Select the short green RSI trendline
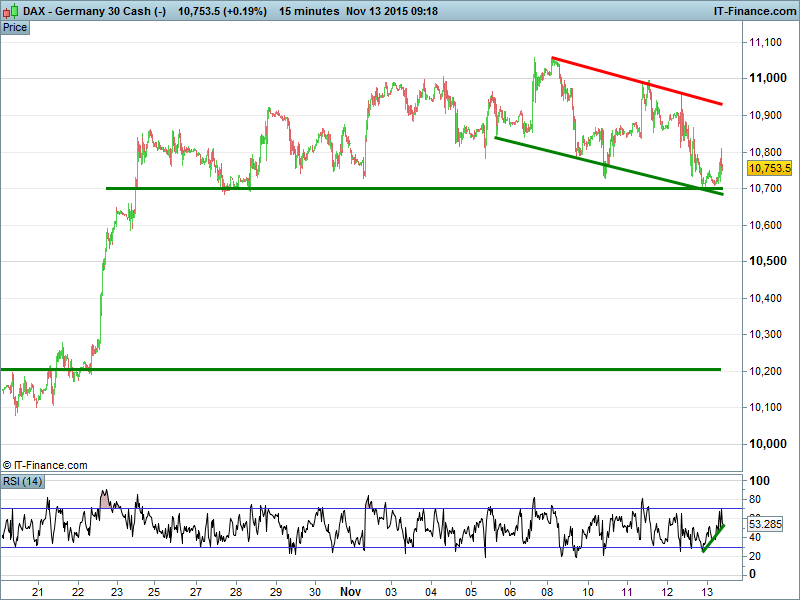 713,539
